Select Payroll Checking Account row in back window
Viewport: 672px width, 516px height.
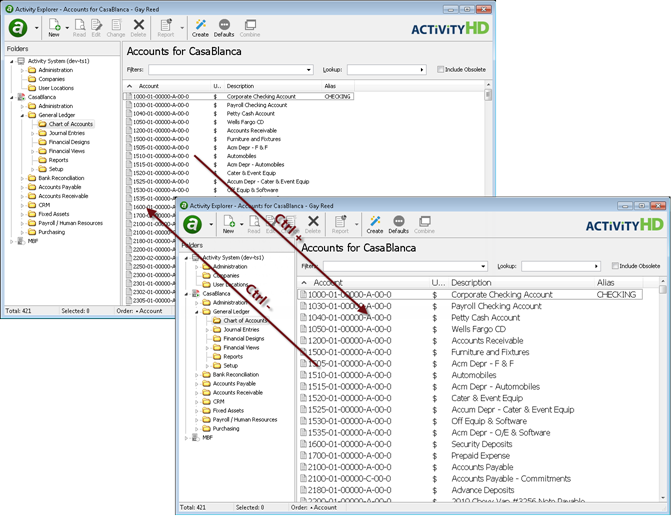tap(239, 105)
